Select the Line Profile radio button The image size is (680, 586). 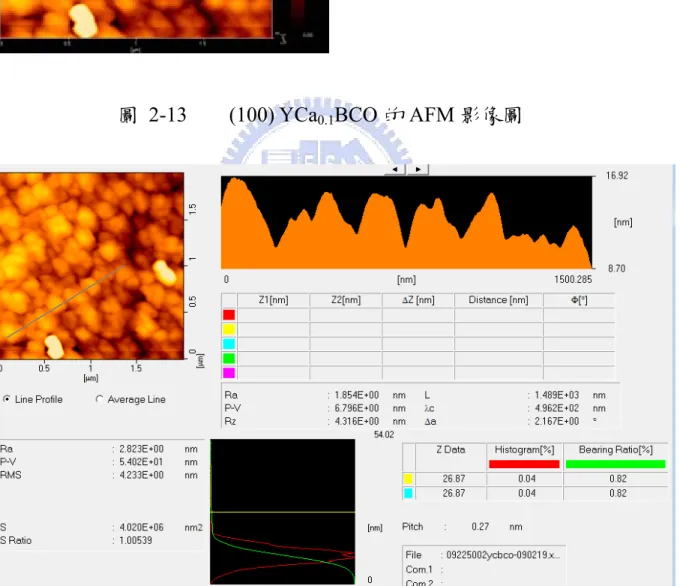[x=7, y=399]
